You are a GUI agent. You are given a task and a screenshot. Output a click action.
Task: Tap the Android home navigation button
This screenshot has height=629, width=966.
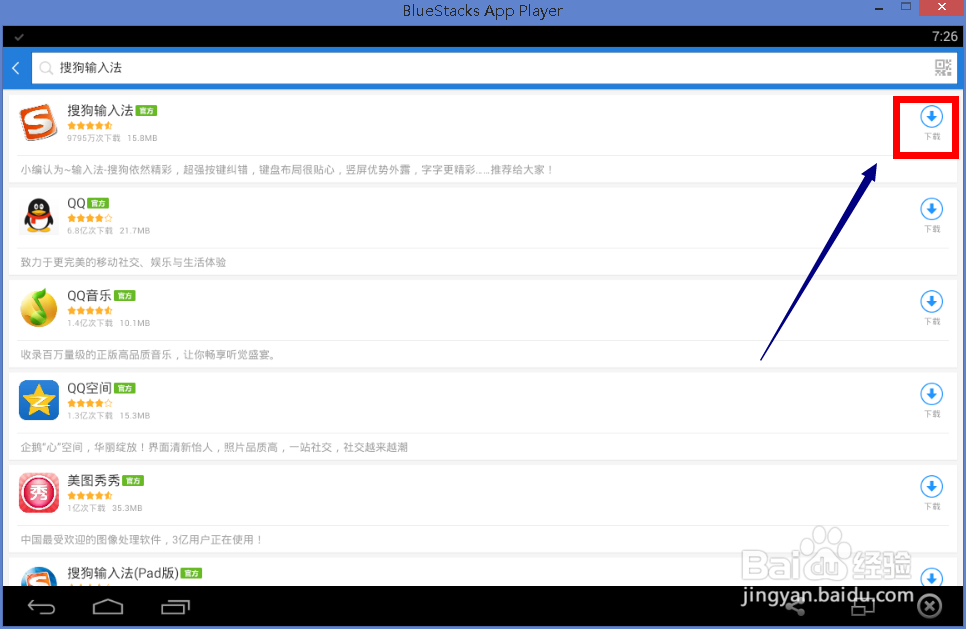pos(108,607)
